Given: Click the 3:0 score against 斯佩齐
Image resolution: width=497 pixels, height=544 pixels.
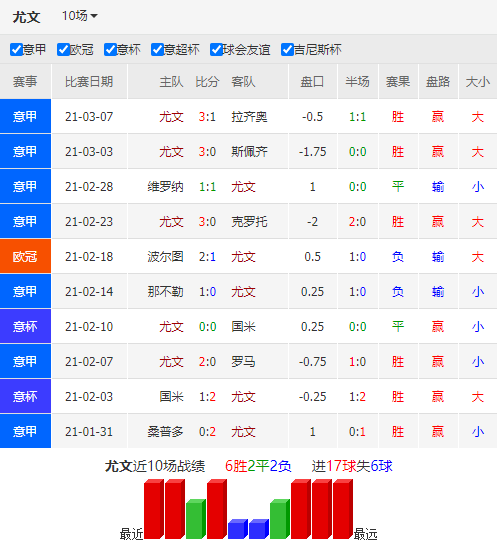Looking at the screenshot, I should tap(207, 152).
